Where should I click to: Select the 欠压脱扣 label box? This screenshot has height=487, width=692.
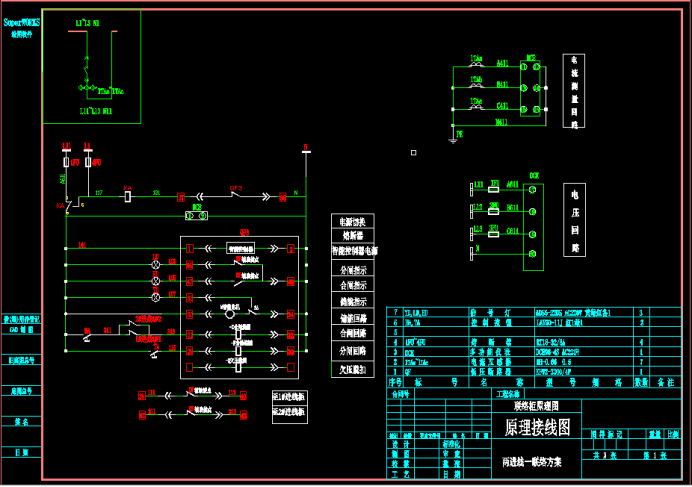352,369
